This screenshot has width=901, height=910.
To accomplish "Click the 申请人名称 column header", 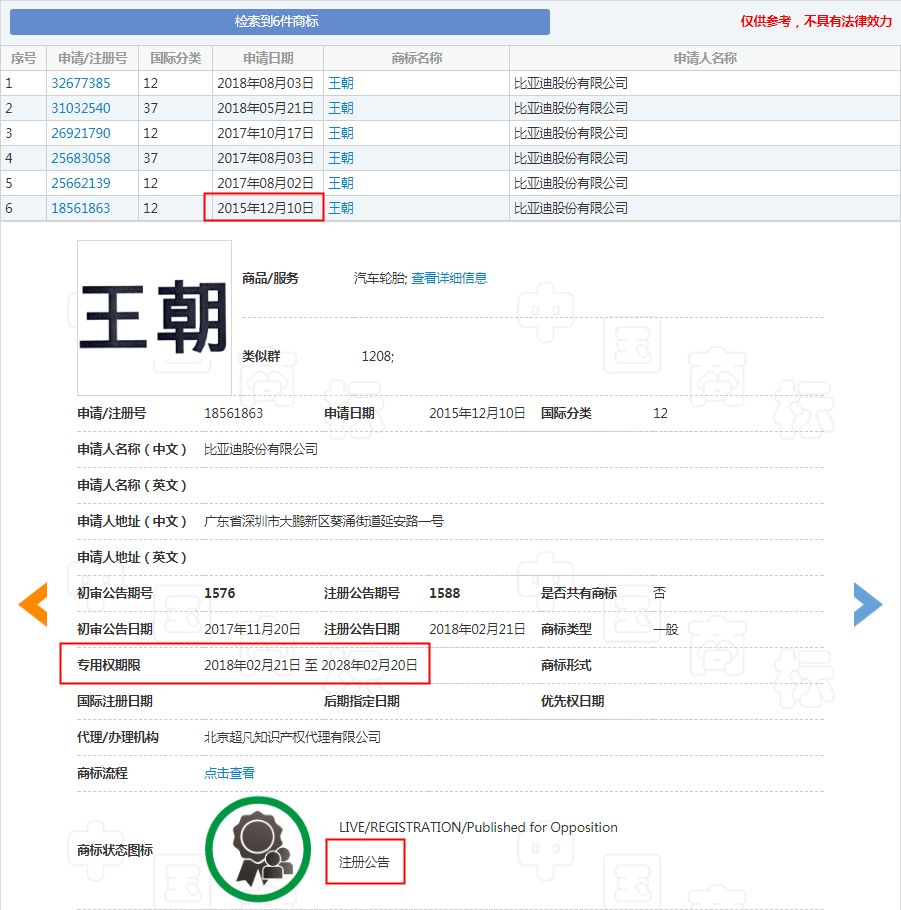I will 705,58.
